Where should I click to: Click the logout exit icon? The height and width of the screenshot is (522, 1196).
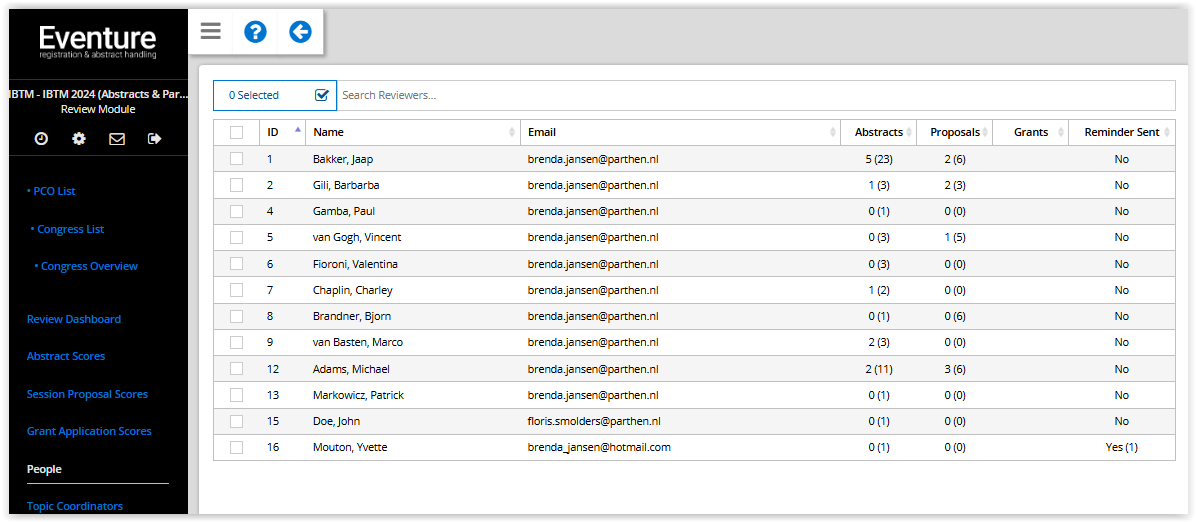[x=155, y=139]
